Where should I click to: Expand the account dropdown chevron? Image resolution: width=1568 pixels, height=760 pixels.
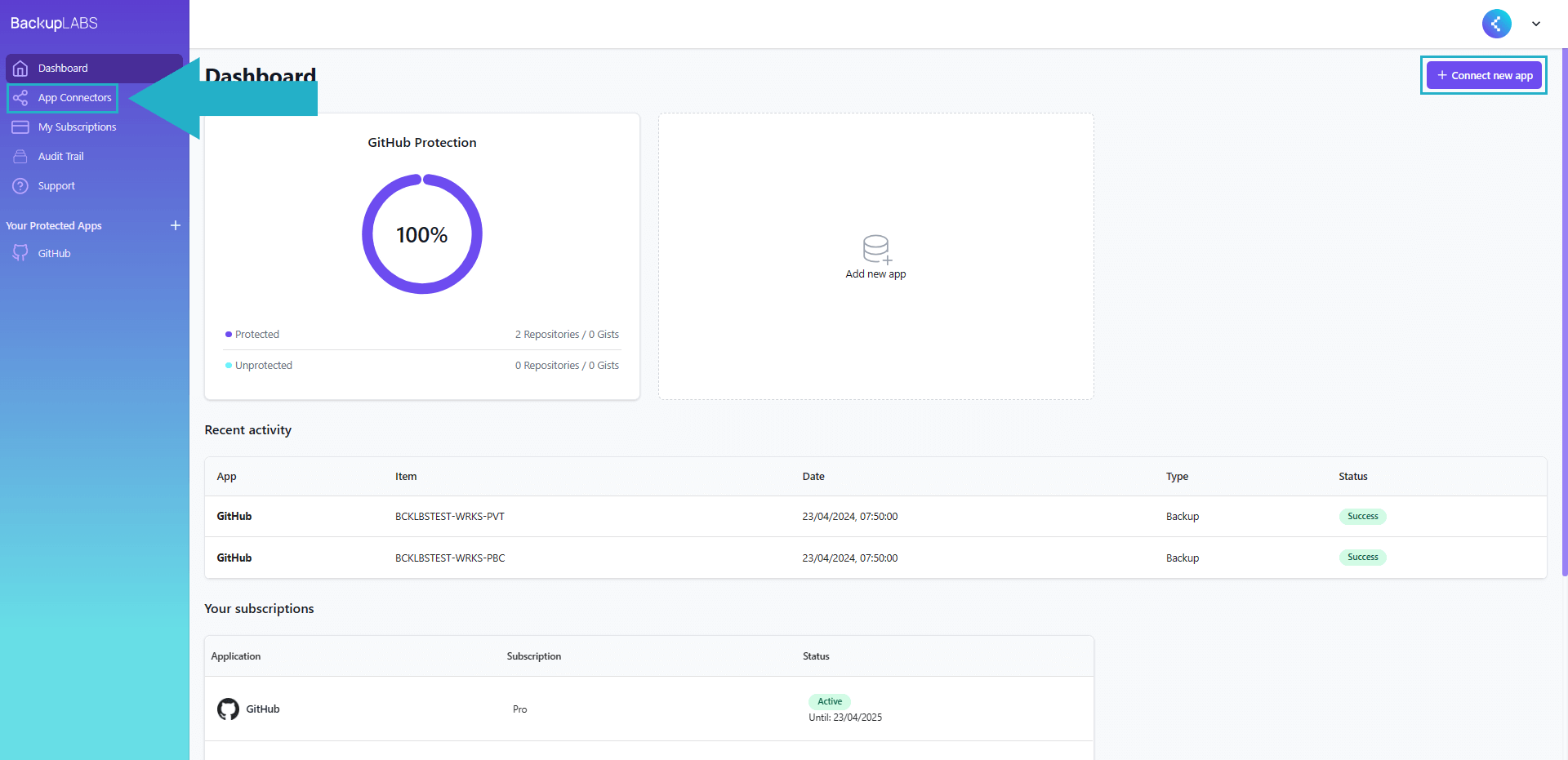click(1536, 24)
